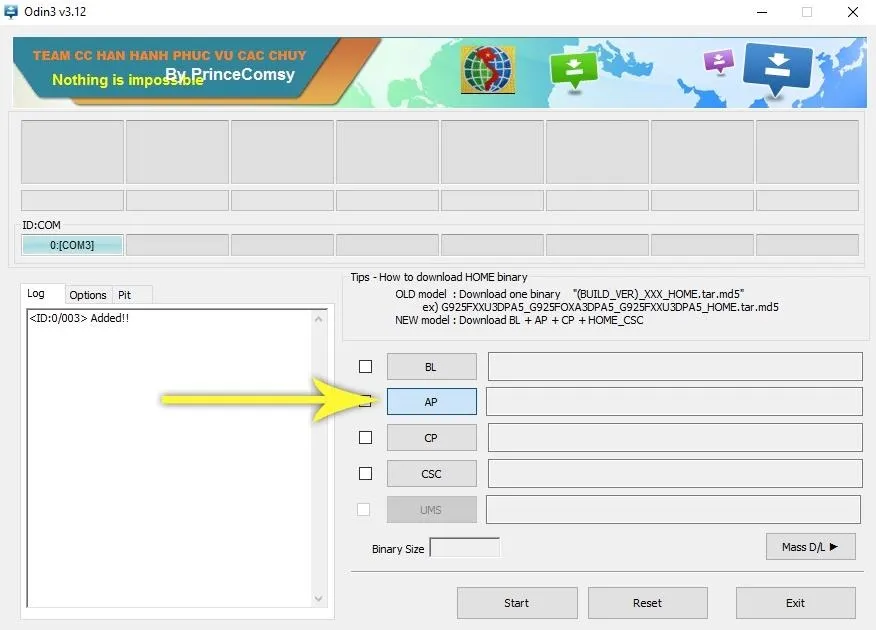The image size is (876, 630).
Task: Click the AP button to choose firmware
Action: [x=431, y=402]
